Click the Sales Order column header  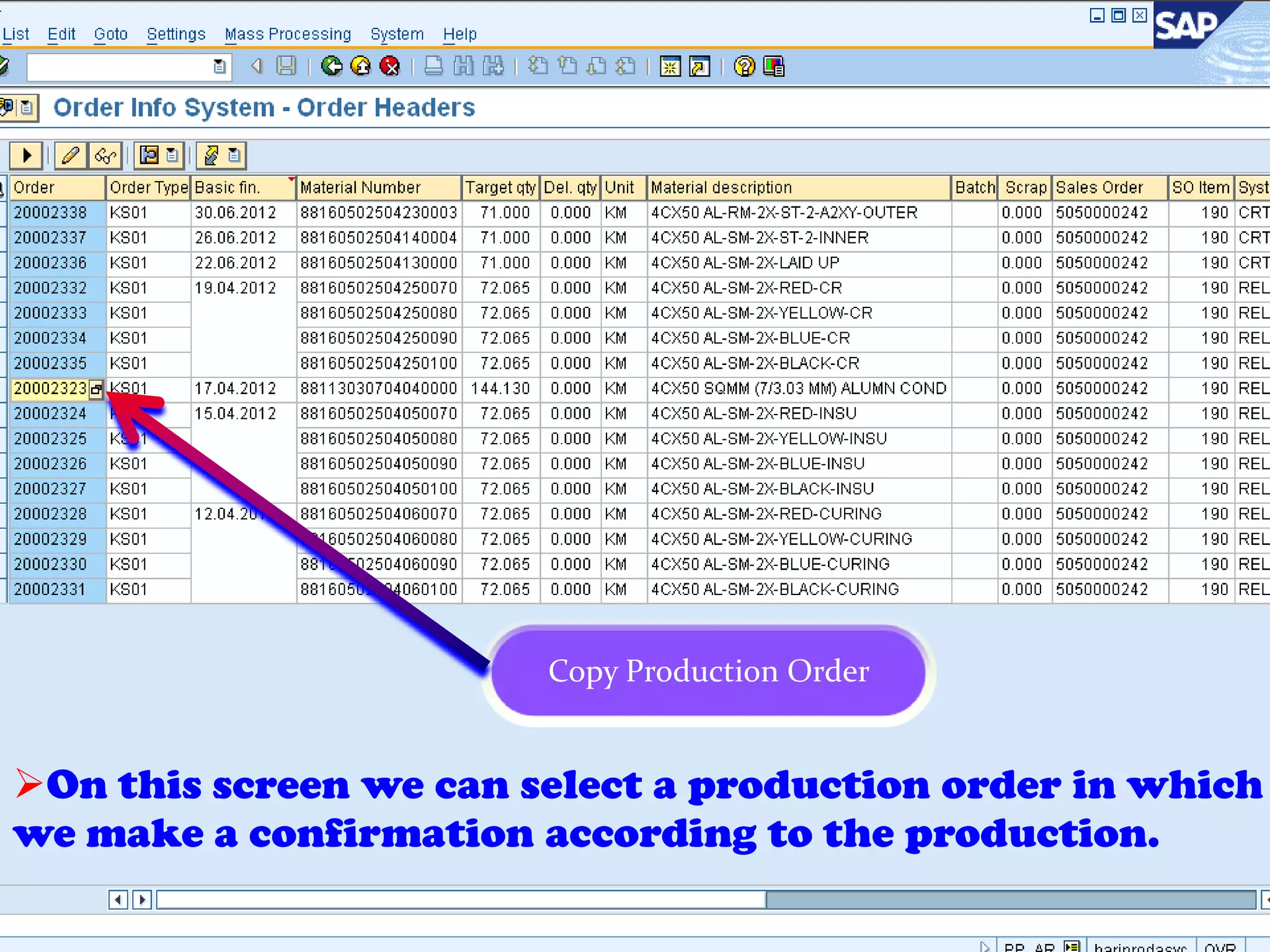1110,188
